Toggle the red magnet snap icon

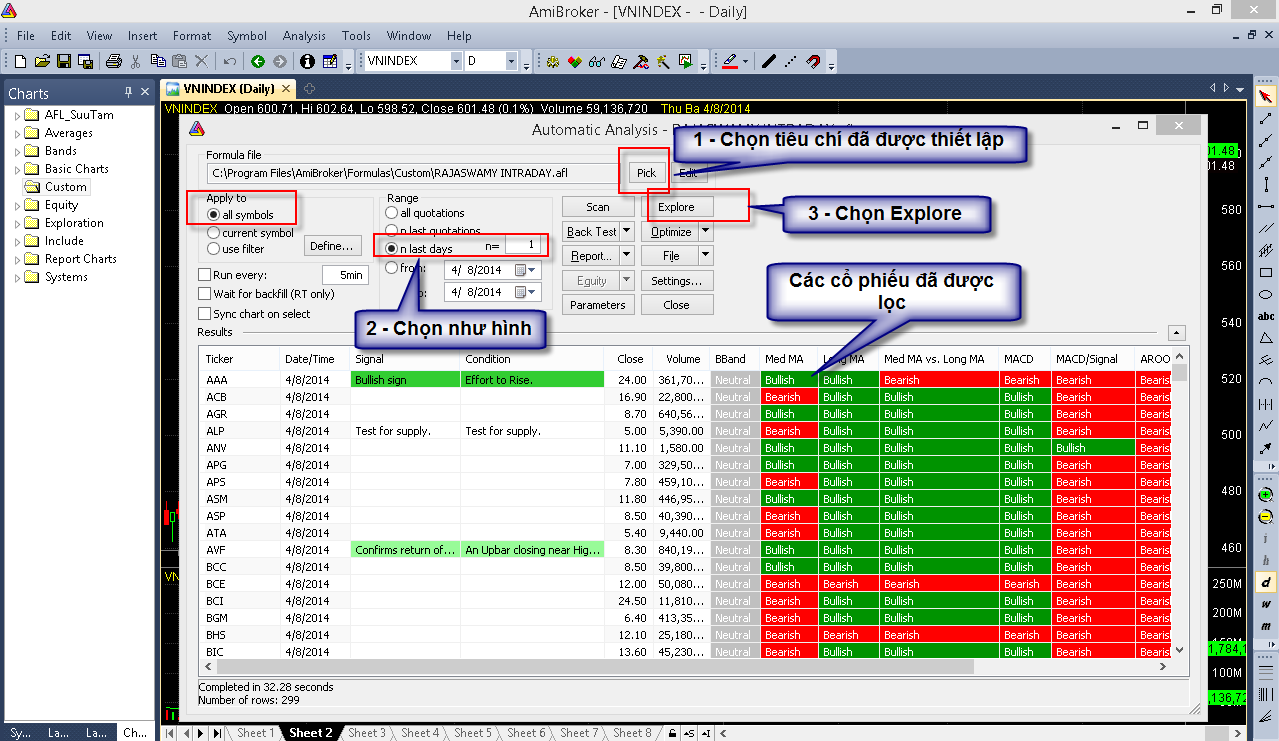click(813, 61)
